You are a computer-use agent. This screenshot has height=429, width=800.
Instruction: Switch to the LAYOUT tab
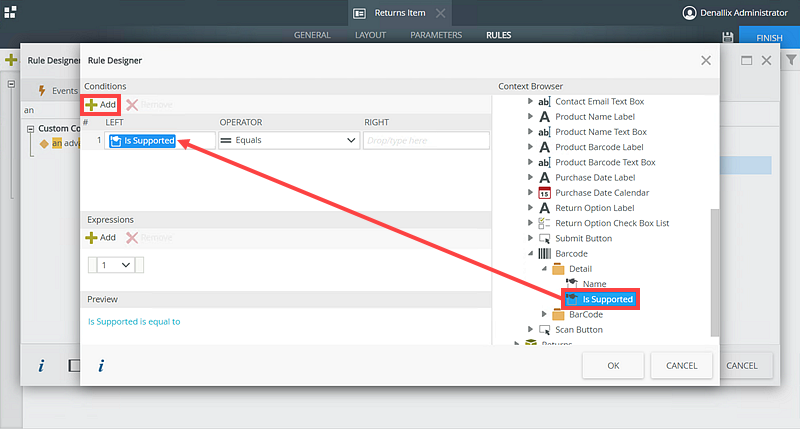[370, 35]
